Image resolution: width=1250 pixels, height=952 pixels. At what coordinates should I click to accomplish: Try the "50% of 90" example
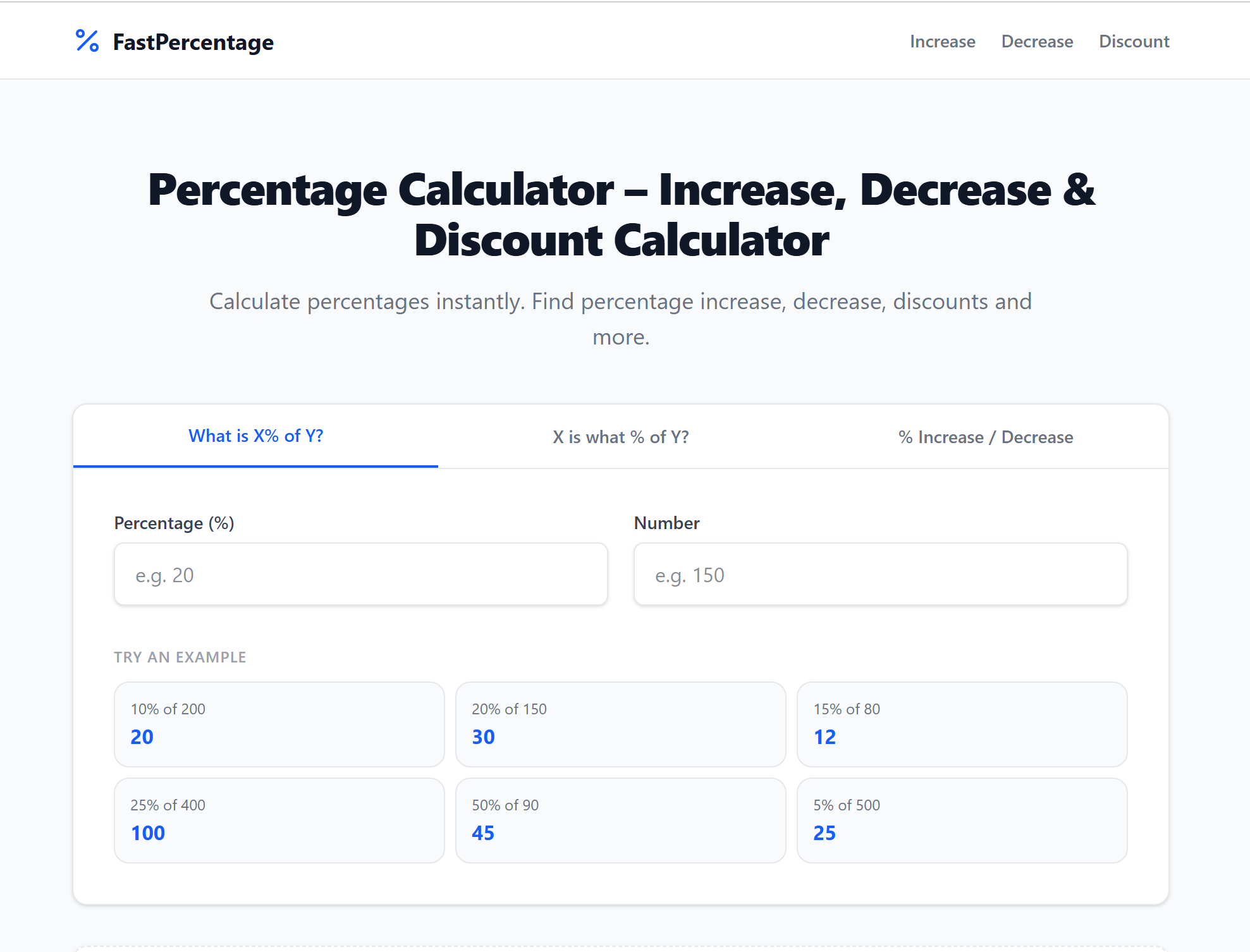(621, 820)
